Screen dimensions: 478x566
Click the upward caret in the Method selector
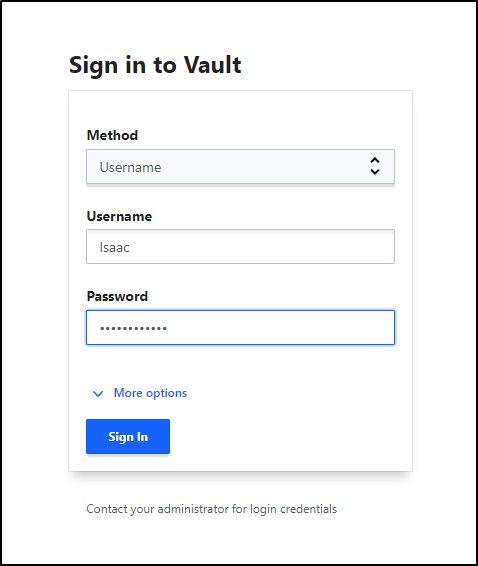(x=375, y=160)
